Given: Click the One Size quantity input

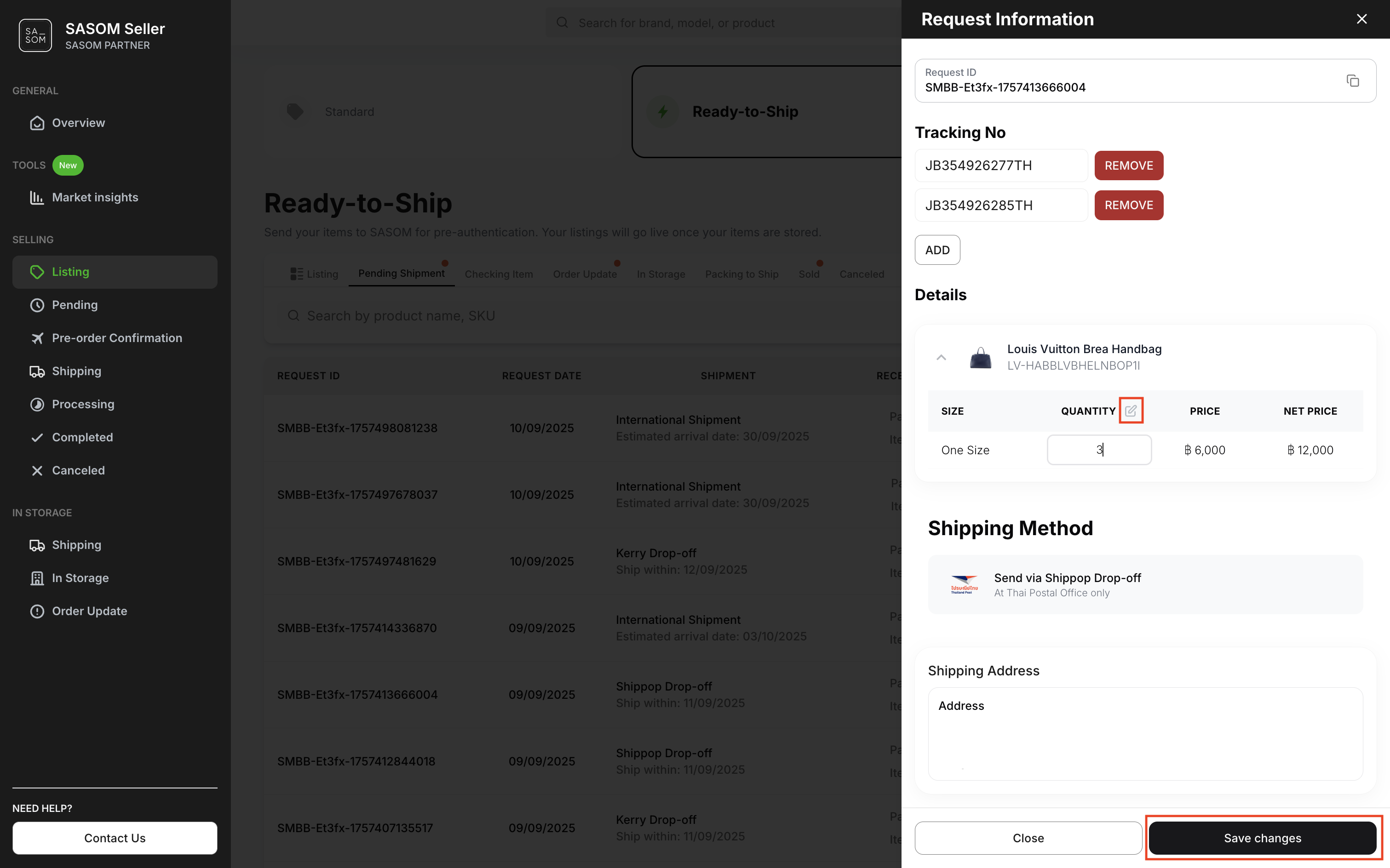Looking at the screenshot, I should tap(1099, 450).
